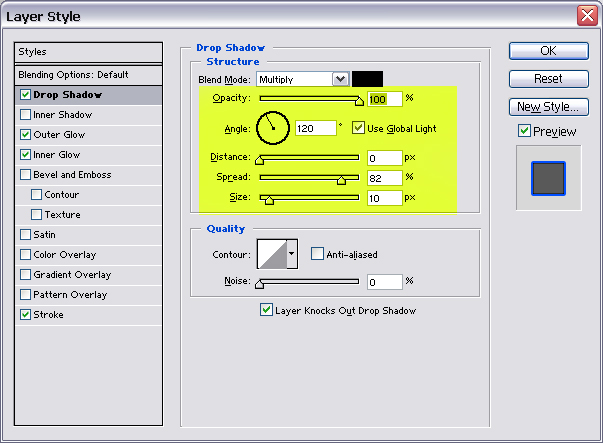Click the Spread slider handle

341,180
